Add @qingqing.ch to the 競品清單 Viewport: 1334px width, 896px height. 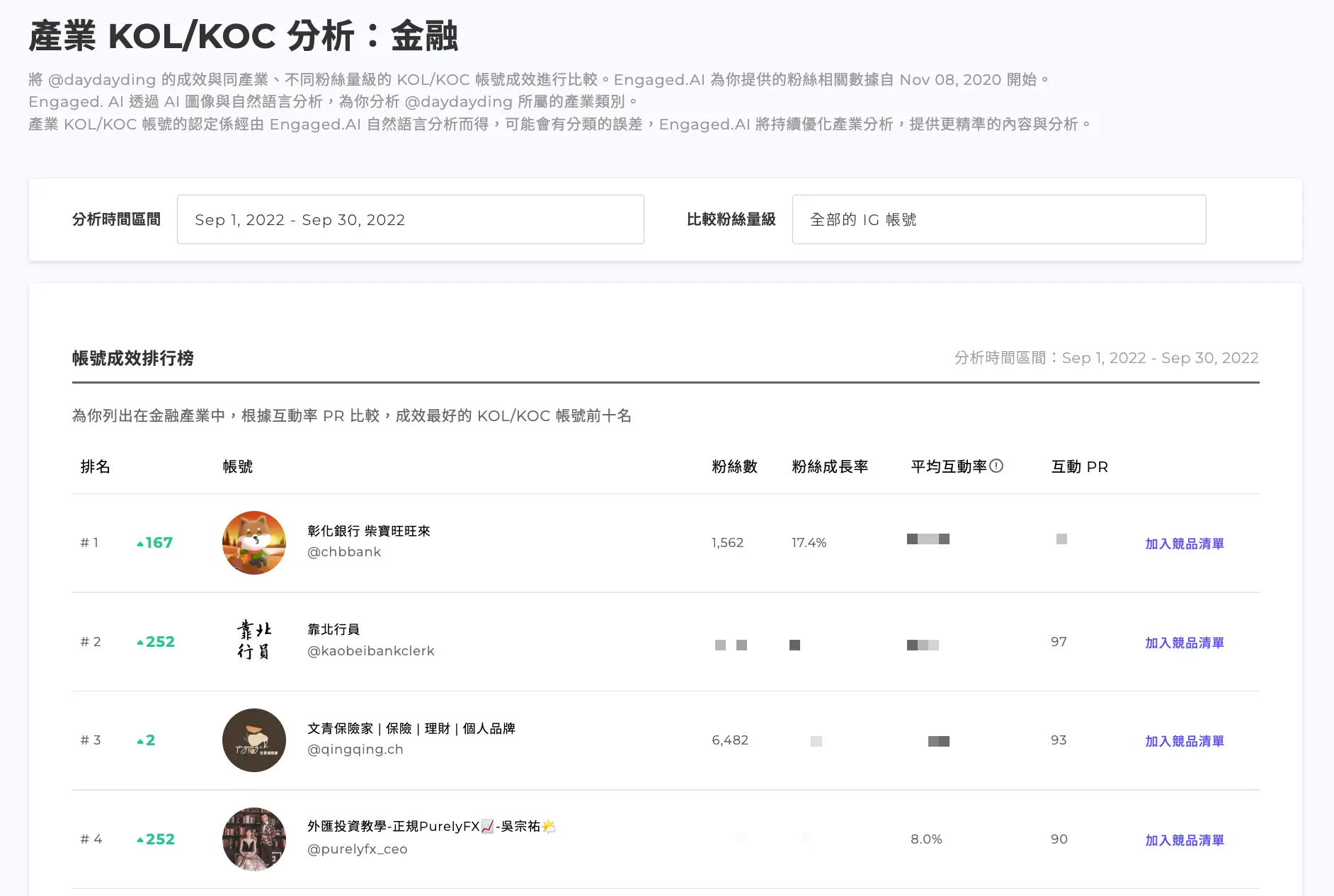coord(1185,741)
